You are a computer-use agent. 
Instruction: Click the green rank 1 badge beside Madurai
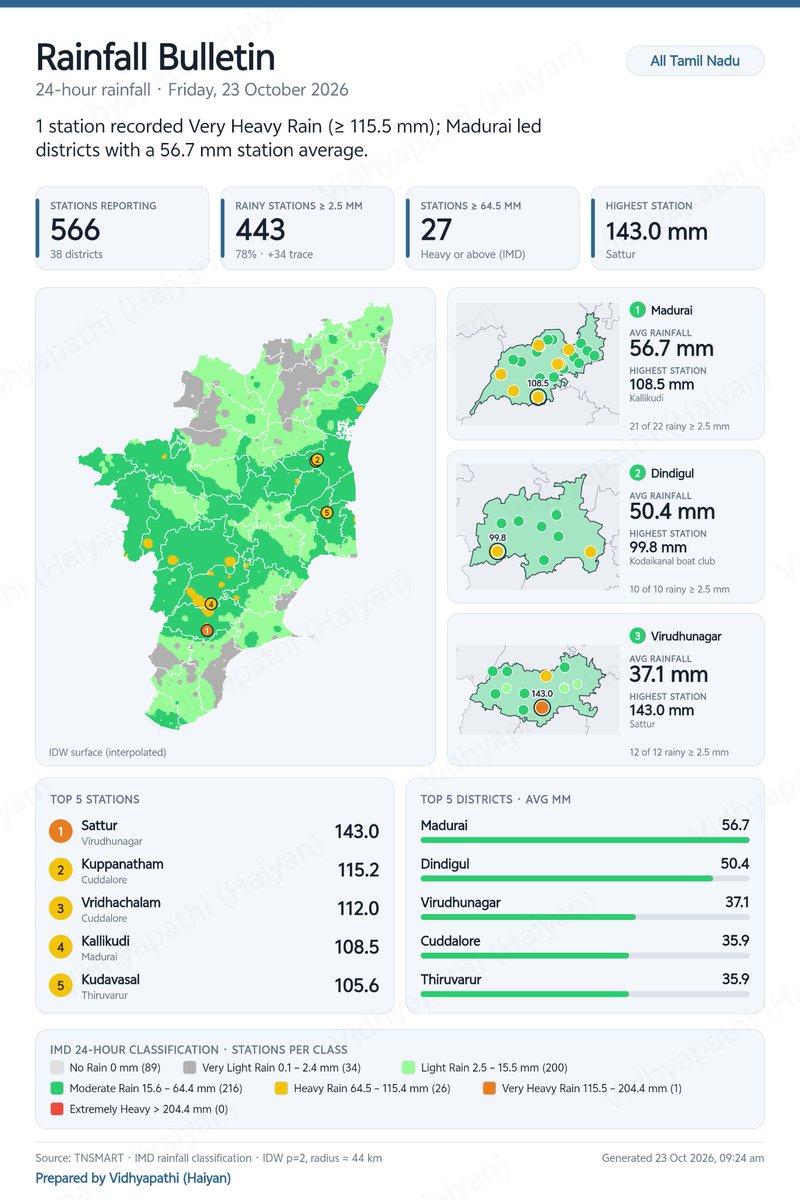tap(638, 310)
